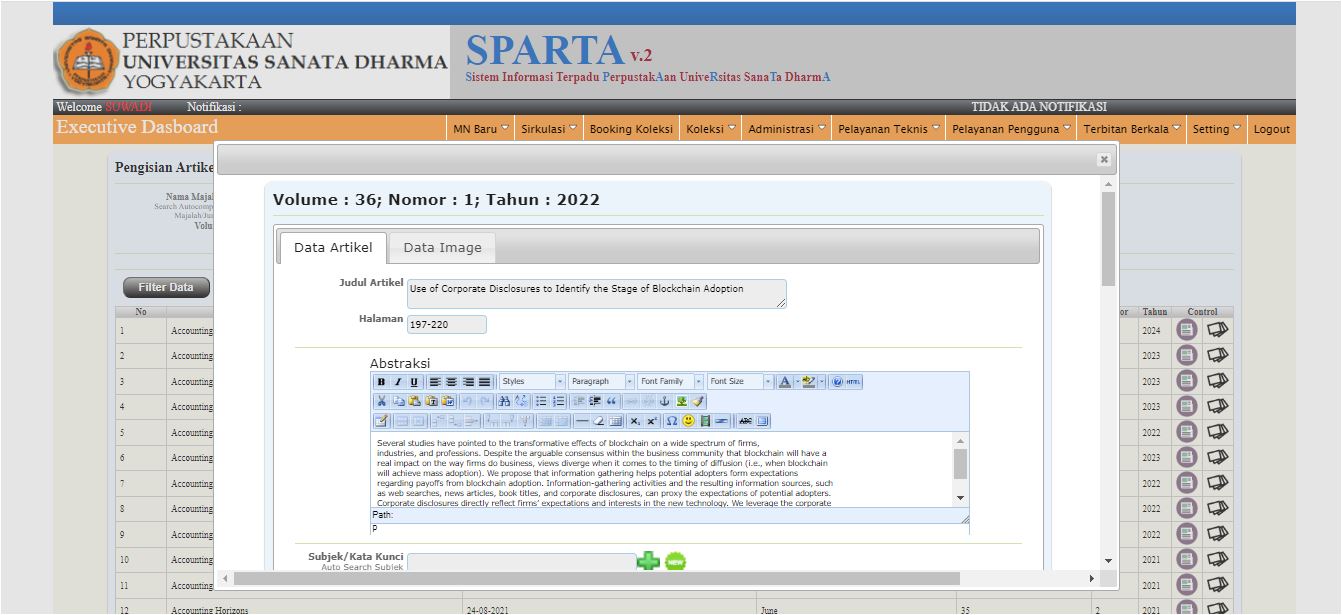Viewport: 1342px width, 615px height.
Task: Toggle subscript formatting
Action: (x=634, y=421)
